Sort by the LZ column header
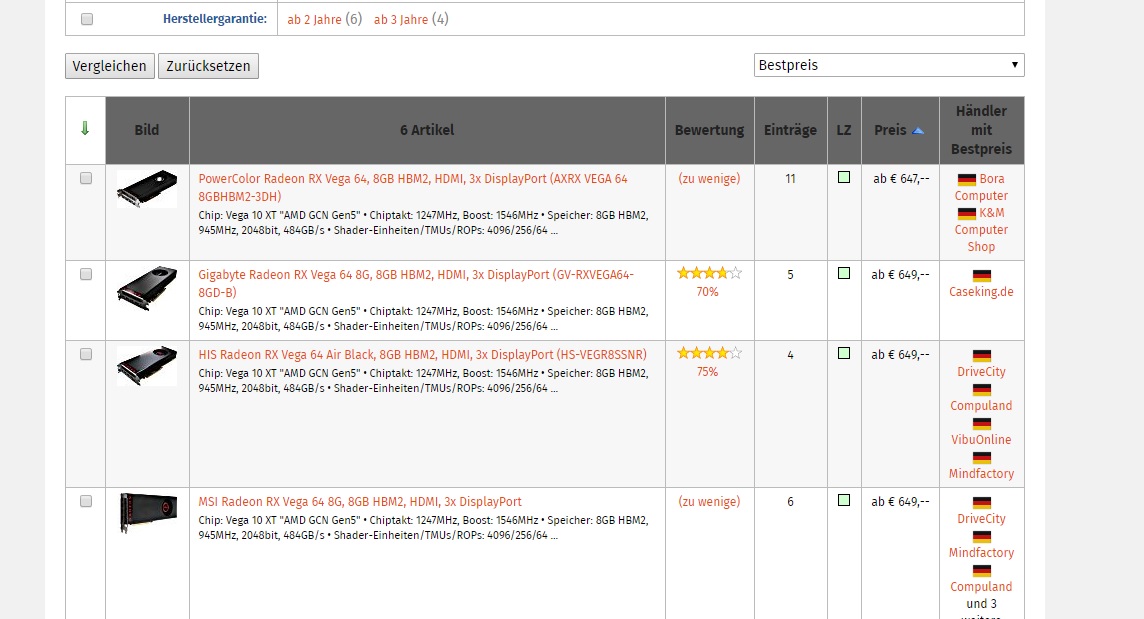The image size is (1144, 619). tap(844, 130)
